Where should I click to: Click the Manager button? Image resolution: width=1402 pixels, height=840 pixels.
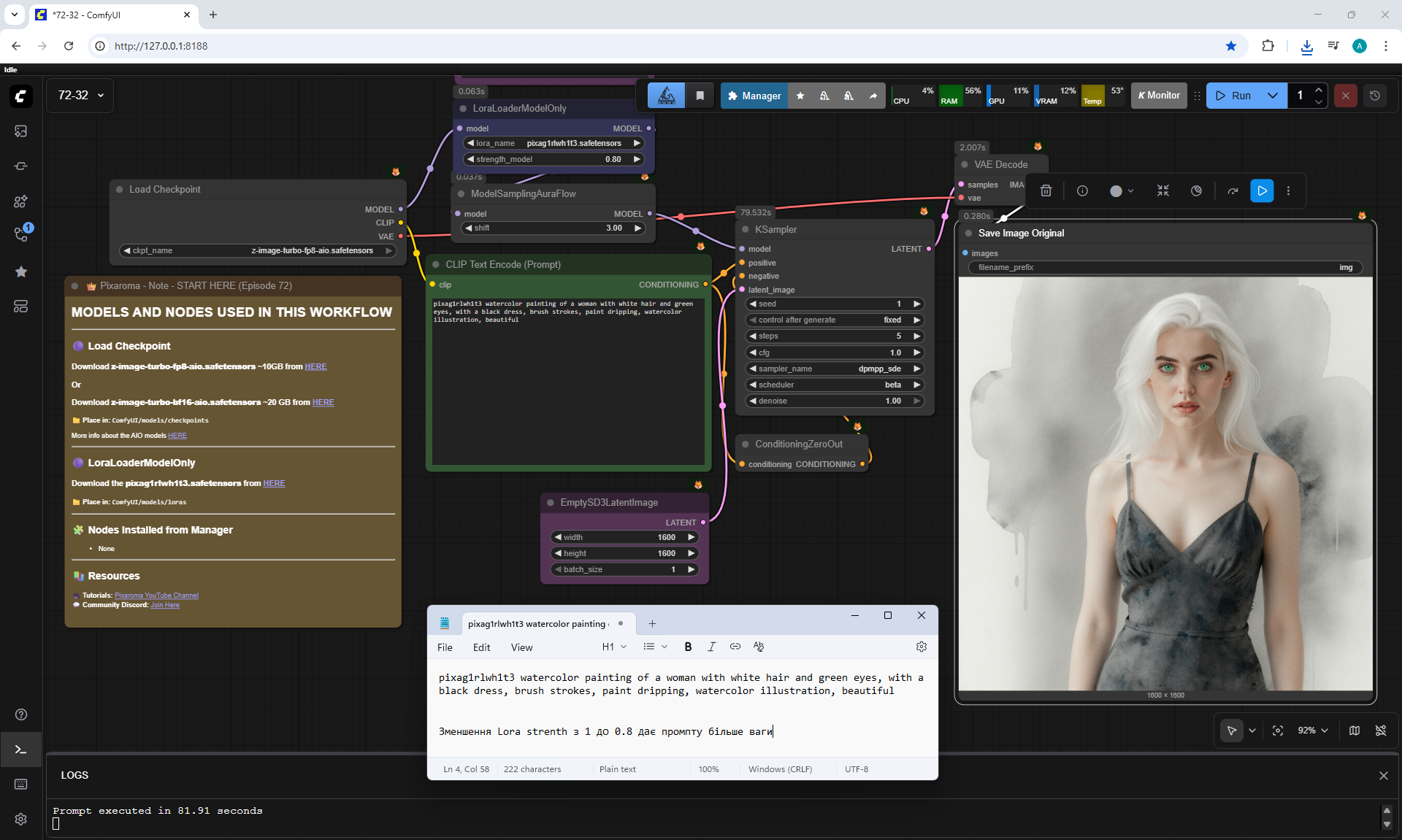754,96
